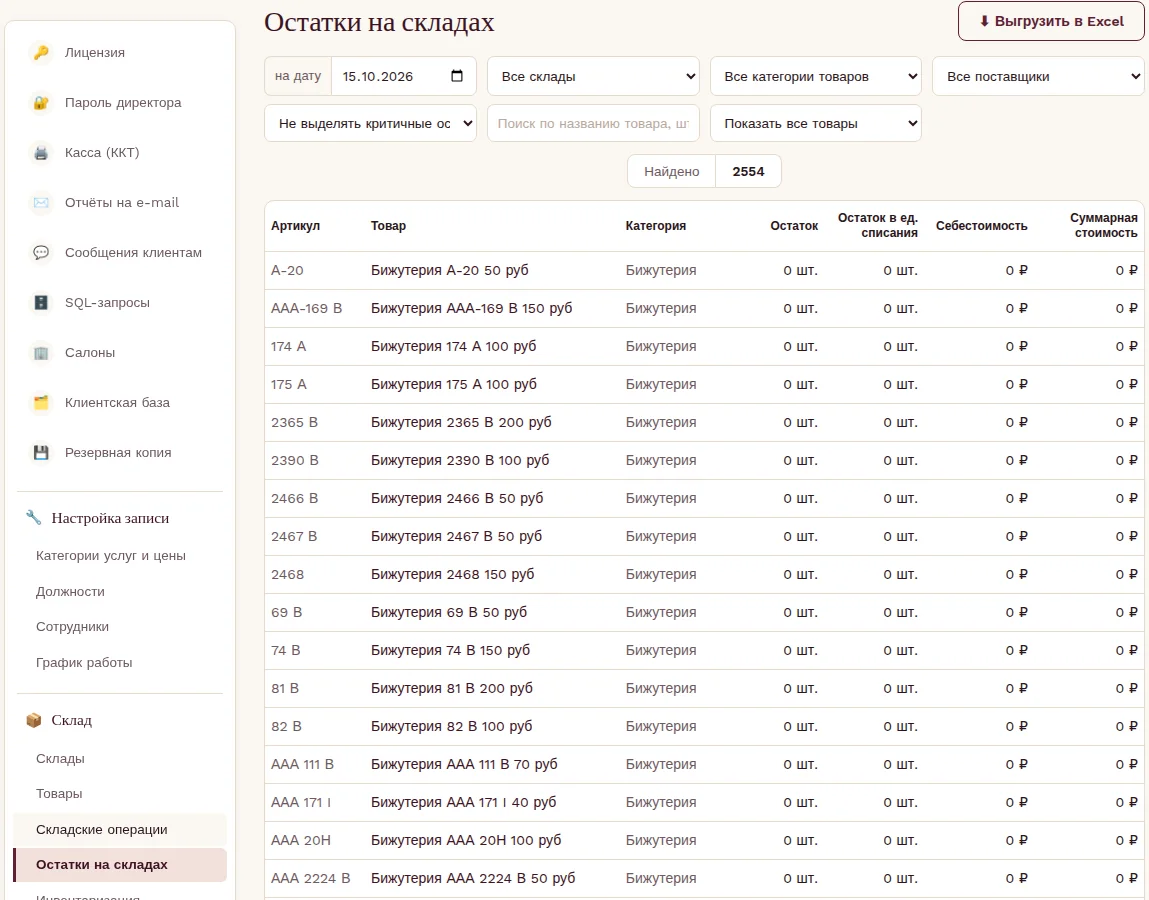Viewport: 1149px width, 900px height.
Task: Focus the product name search field
Action: pyautogui.click(x=594, y=123)
